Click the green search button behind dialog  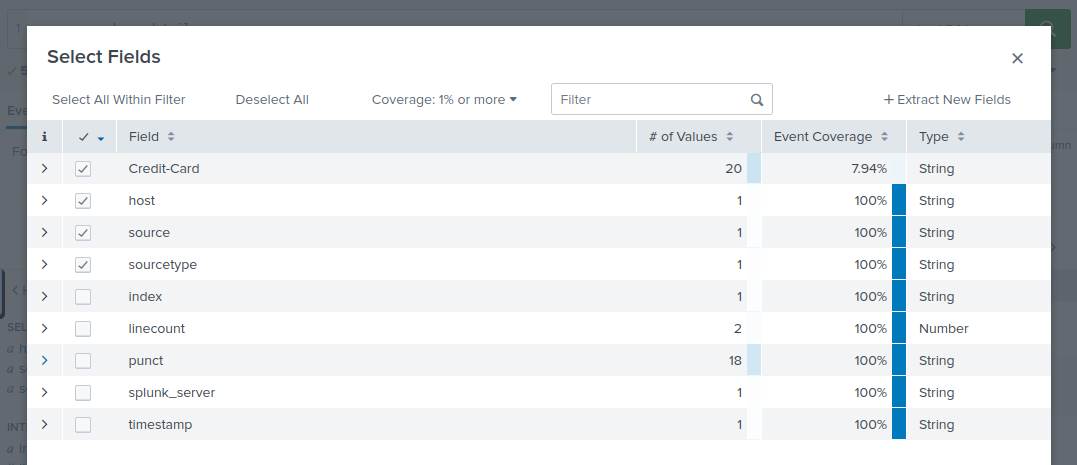point(1047,27)
